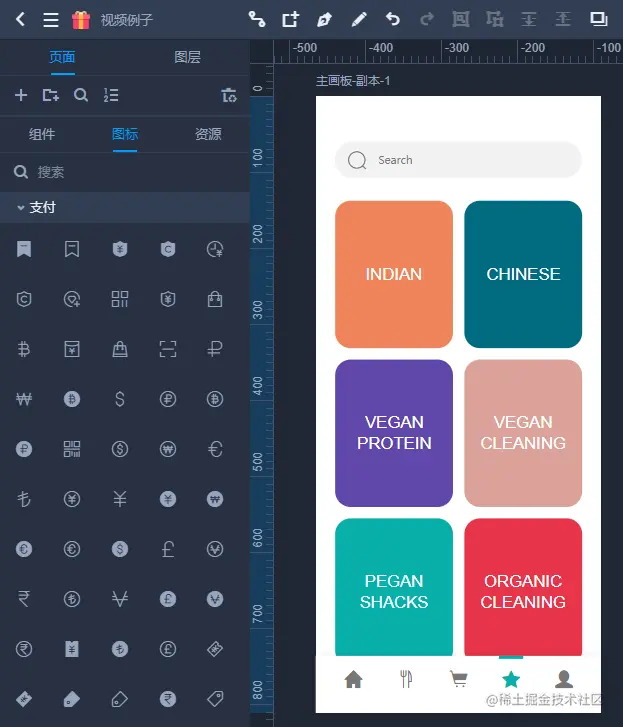Open the 组件 tab
Screen dimensions: 623x727
42,134
